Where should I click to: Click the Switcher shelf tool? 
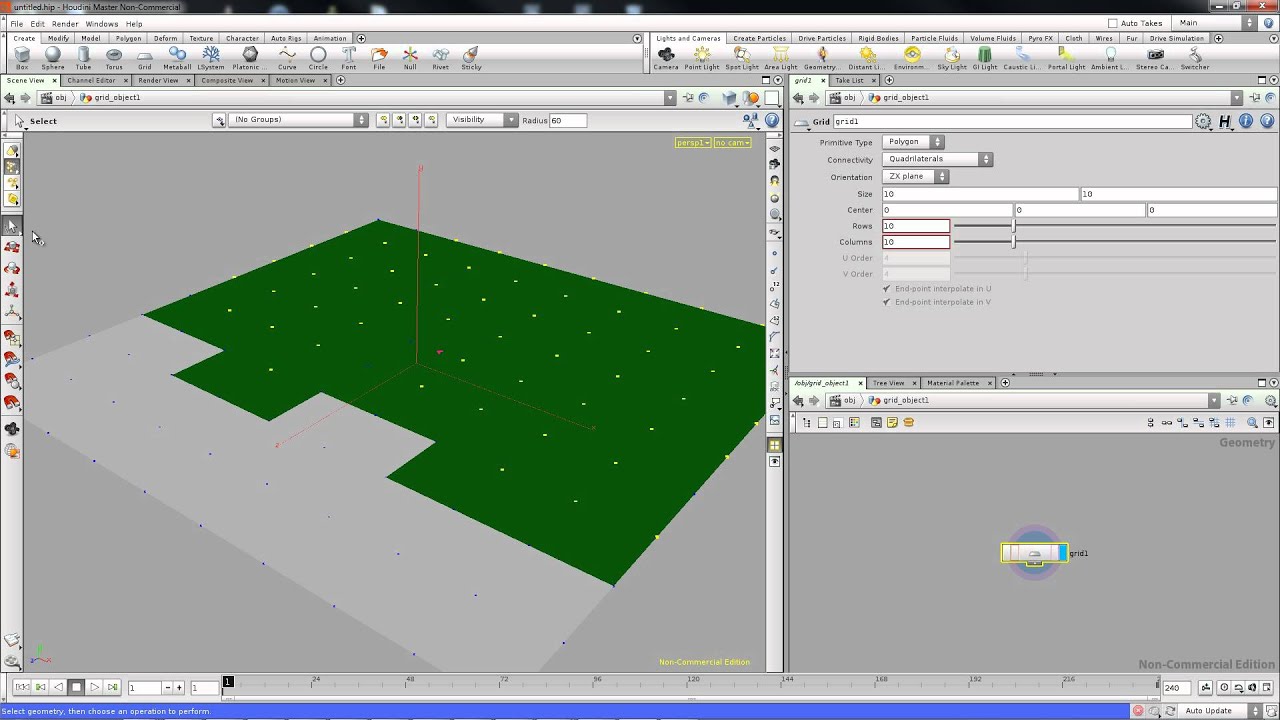click(x=1195, y=58)
